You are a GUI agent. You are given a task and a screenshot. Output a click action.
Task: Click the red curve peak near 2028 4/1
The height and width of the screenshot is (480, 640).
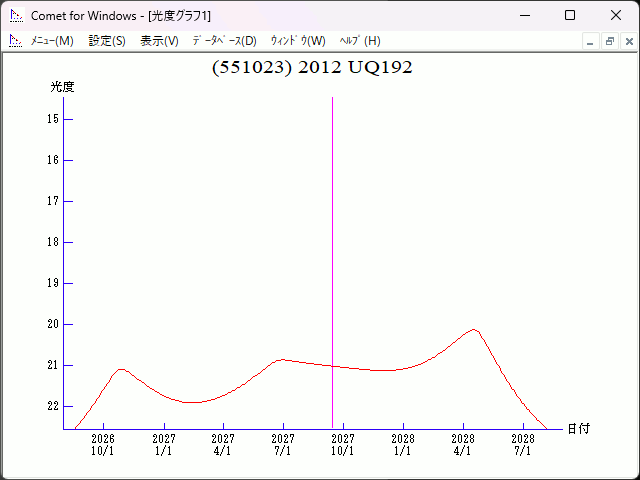pos(473,329)
